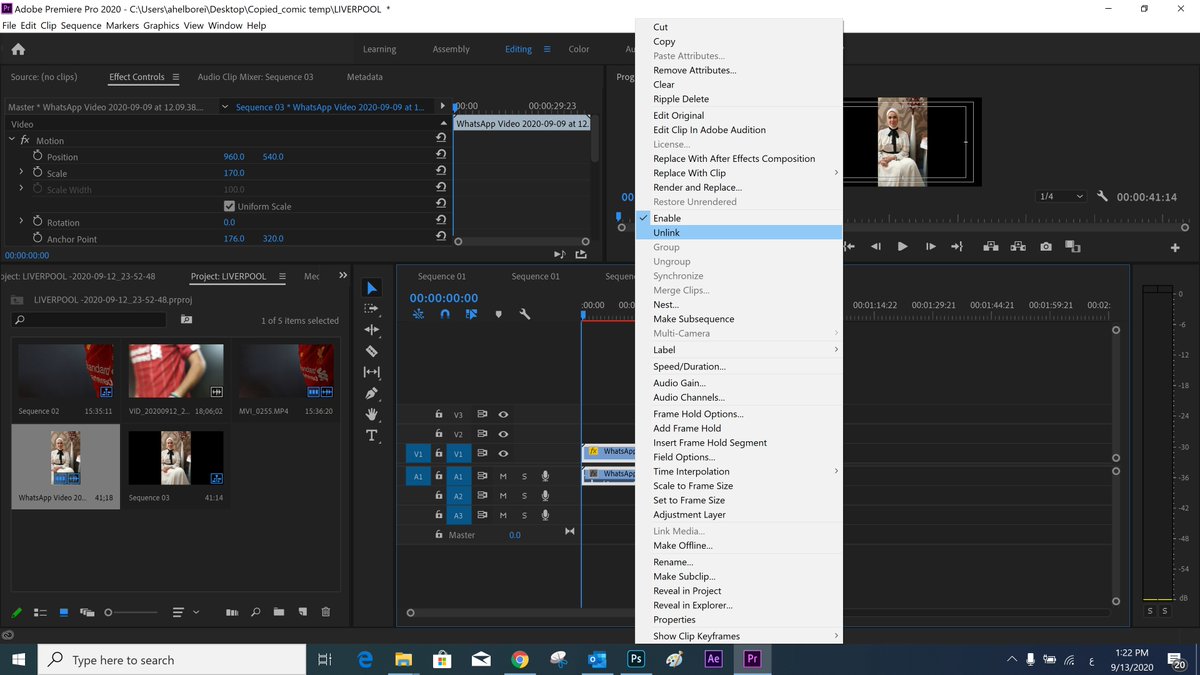
Task: Click New Bin folder icon
Action: point(279,612)
